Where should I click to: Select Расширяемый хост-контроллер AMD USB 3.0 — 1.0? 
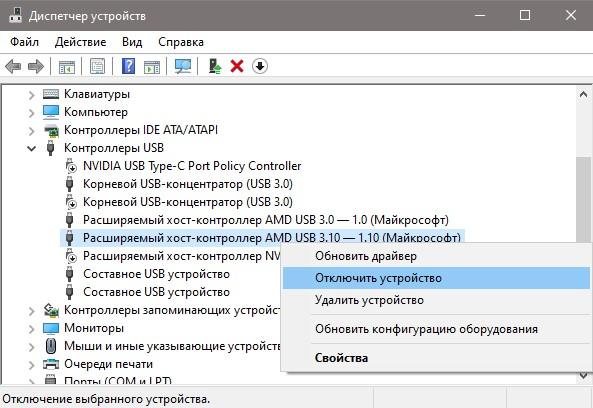click(x=266, y=220)
